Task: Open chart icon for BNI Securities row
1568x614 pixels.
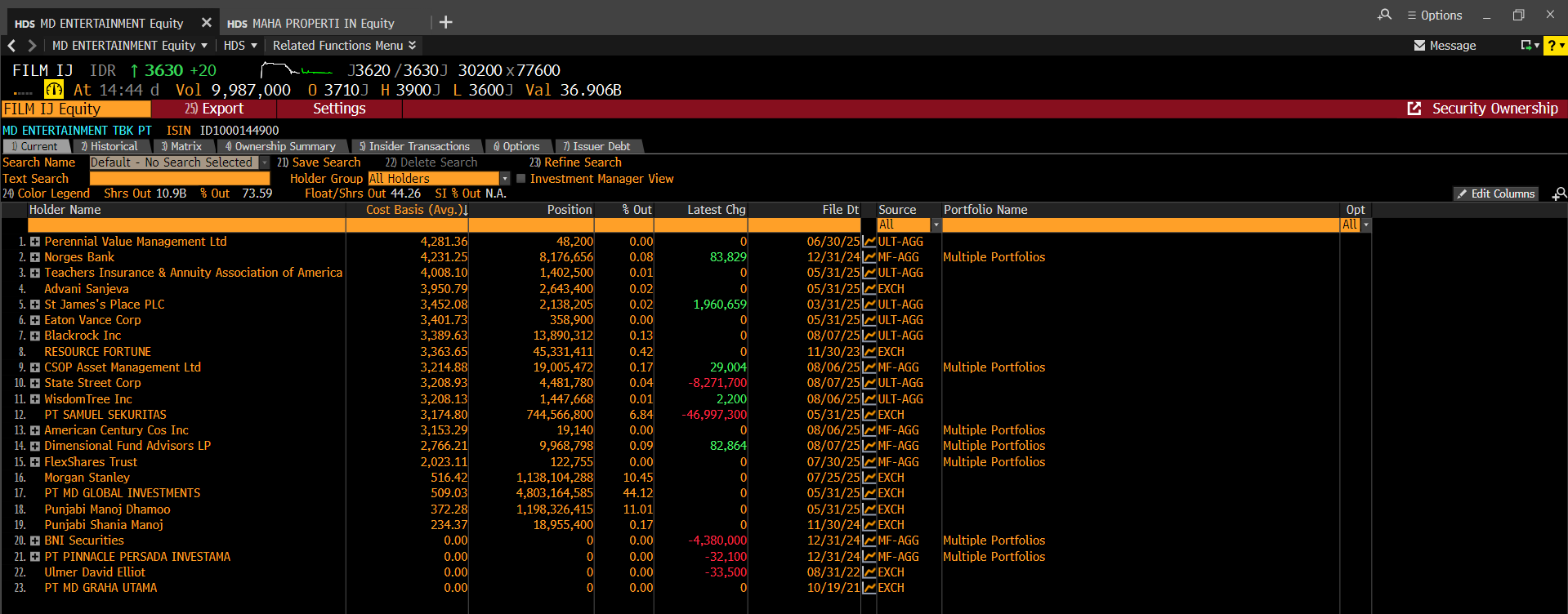Action: click(869, 541)
